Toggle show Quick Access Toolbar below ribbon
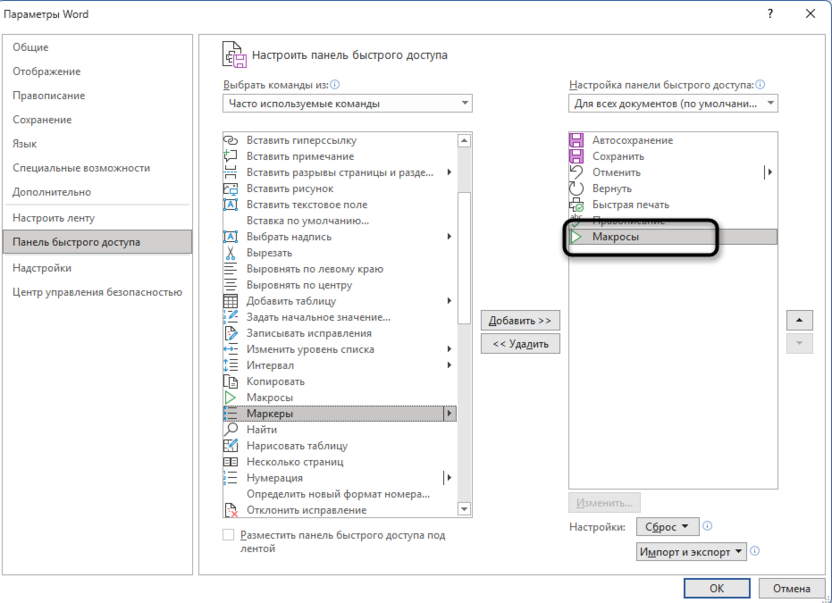 (x=229, y=535)
